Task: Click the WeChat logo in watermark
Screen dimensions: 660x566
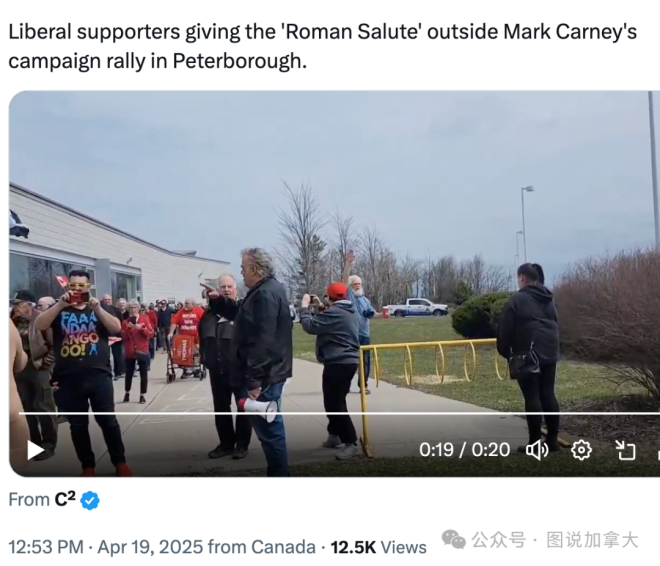Action: pos(453,539)
